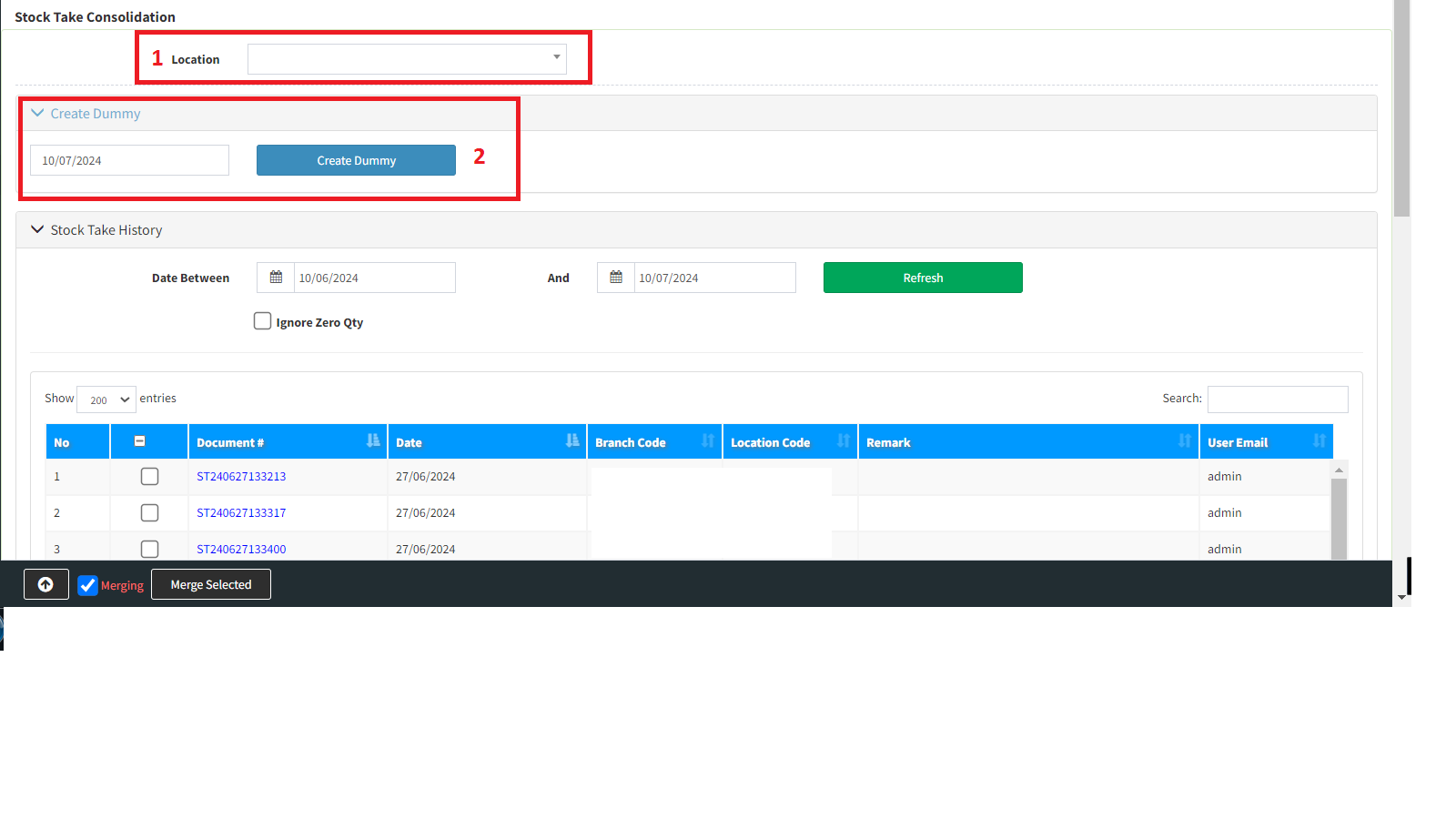The width and height of the screenshot is (1456, 819).
Task: Collapse the Stock Take History panel
Action: tap(37, 230)
